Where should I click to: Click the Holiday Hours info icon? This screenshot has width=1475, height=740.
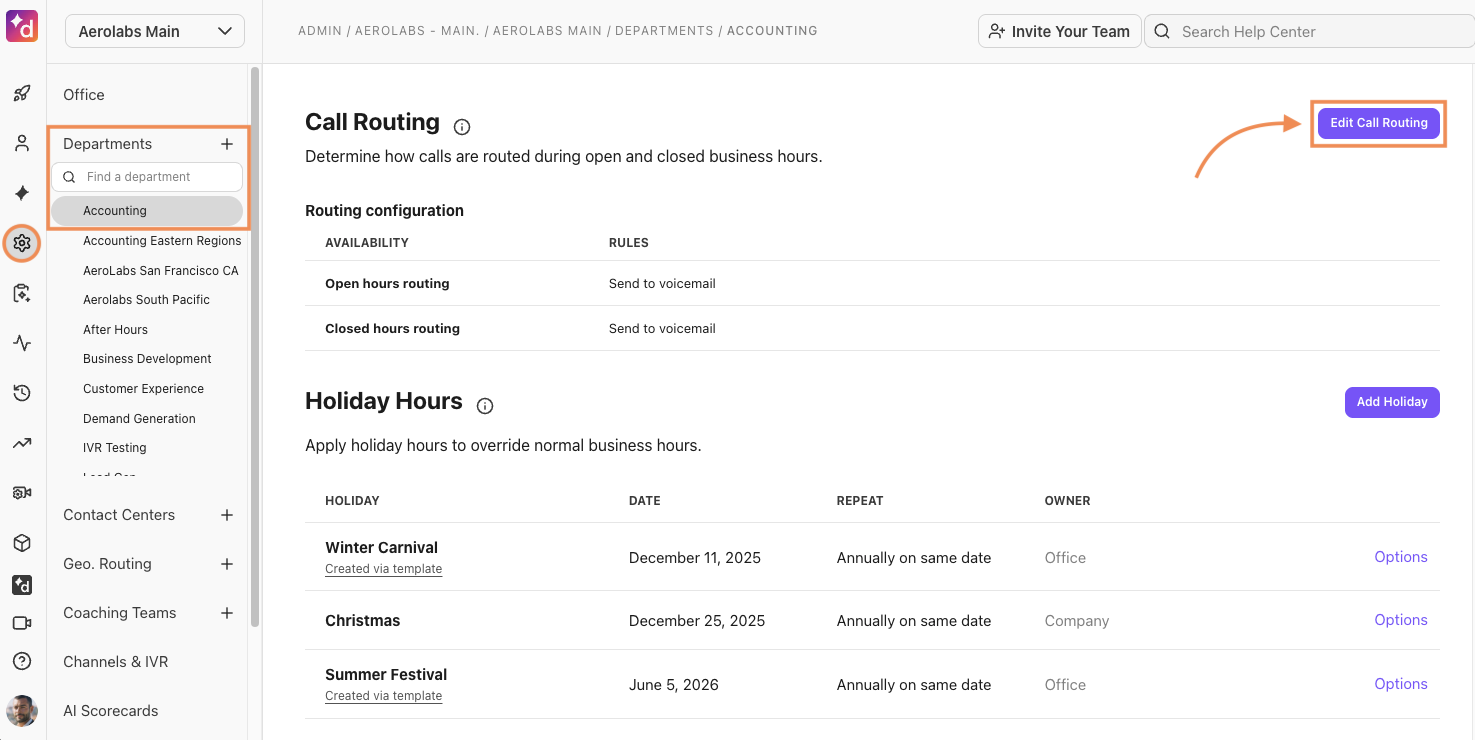485,406
